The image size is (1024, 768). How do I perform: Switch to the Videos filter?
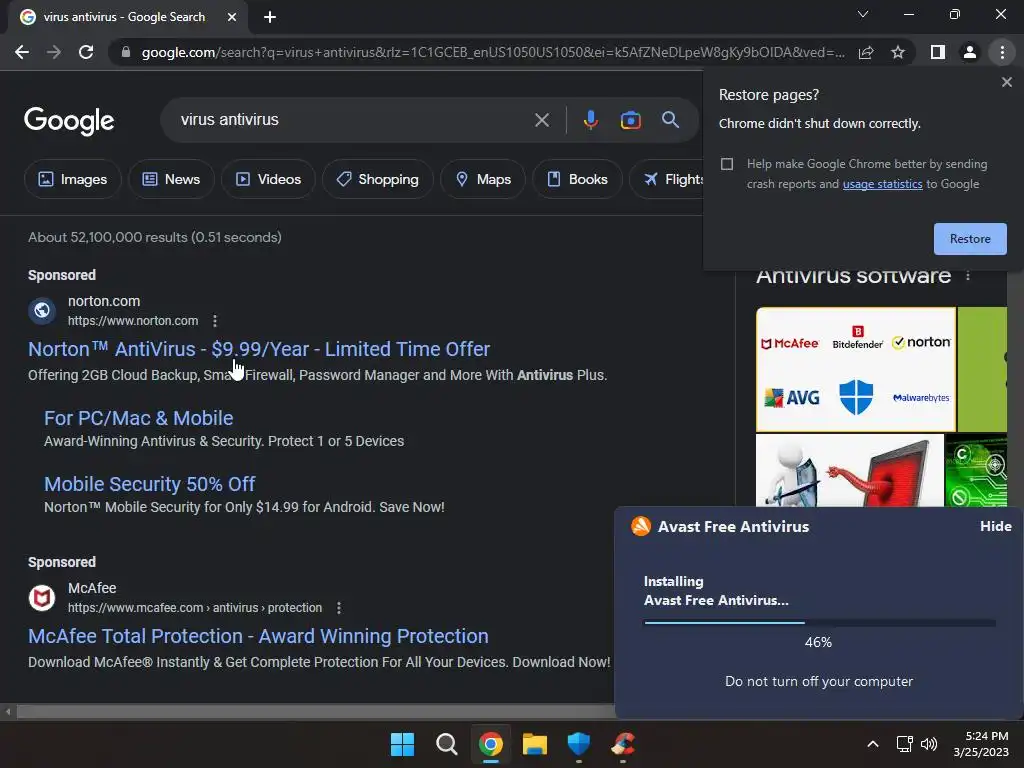point(268,179)
